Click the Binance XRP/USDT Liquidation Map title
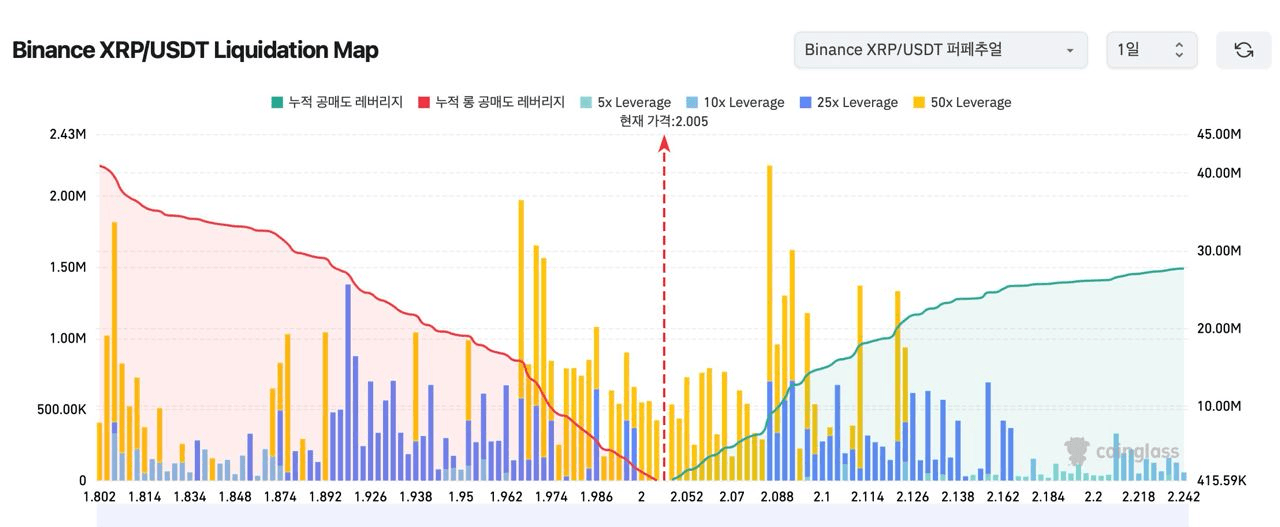1280x527 pixels. (x=195, y=50)
